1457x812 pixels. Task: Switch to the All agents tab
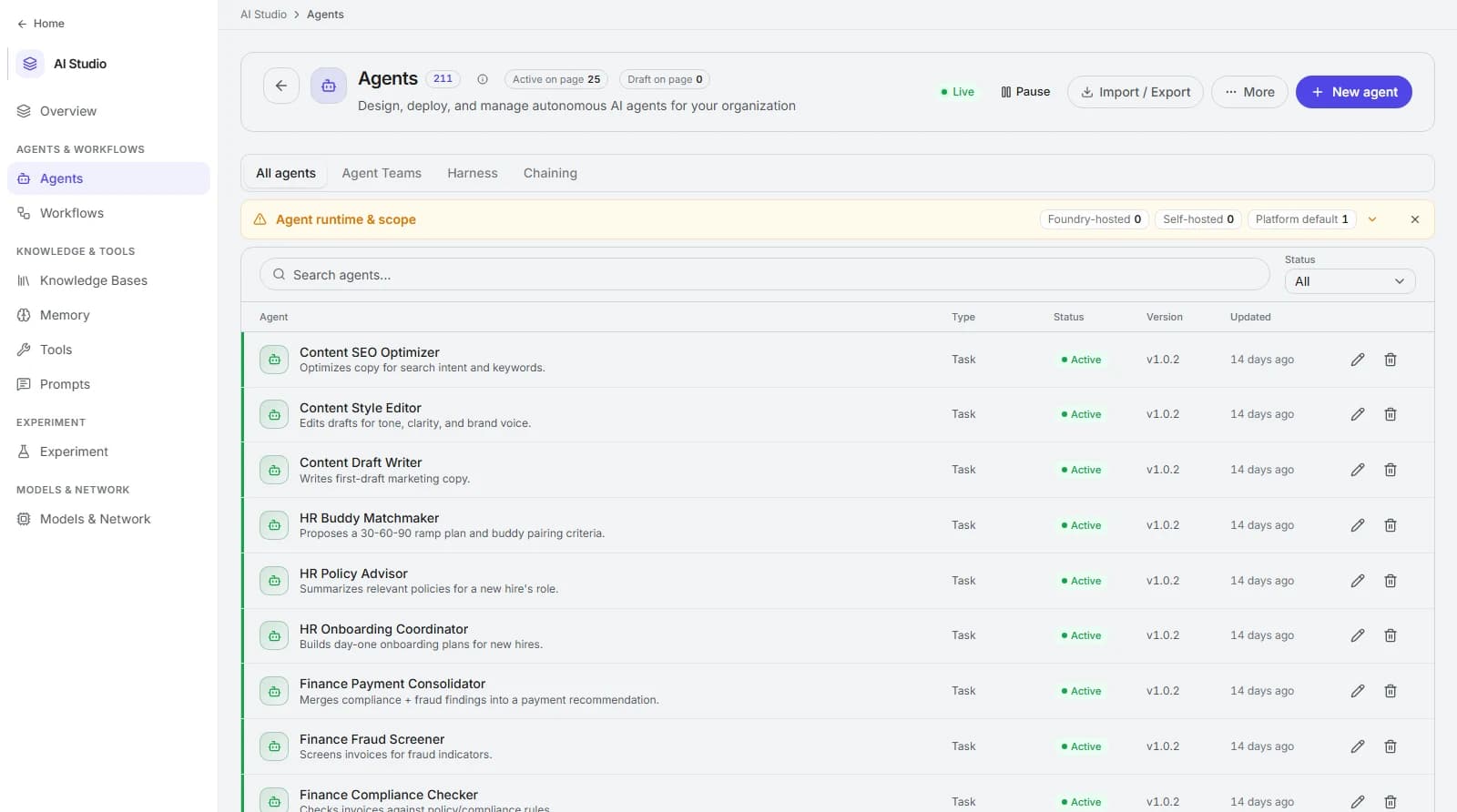[x=286, y=173]
